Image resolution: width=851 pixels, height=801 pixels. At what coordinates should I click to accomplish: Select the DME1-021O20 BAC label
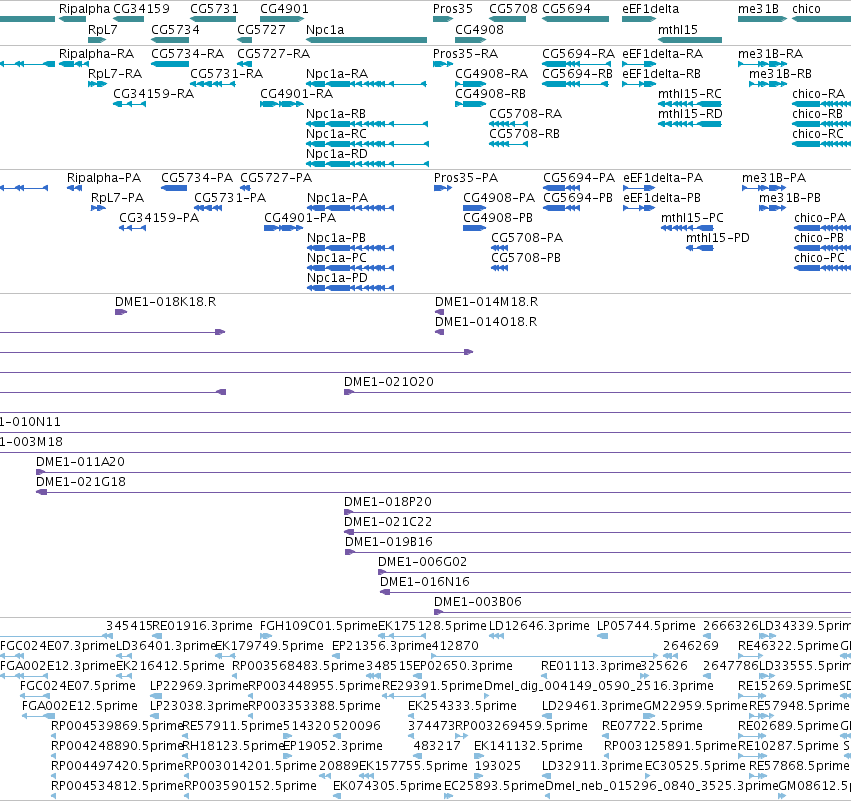tap(389, 382)
